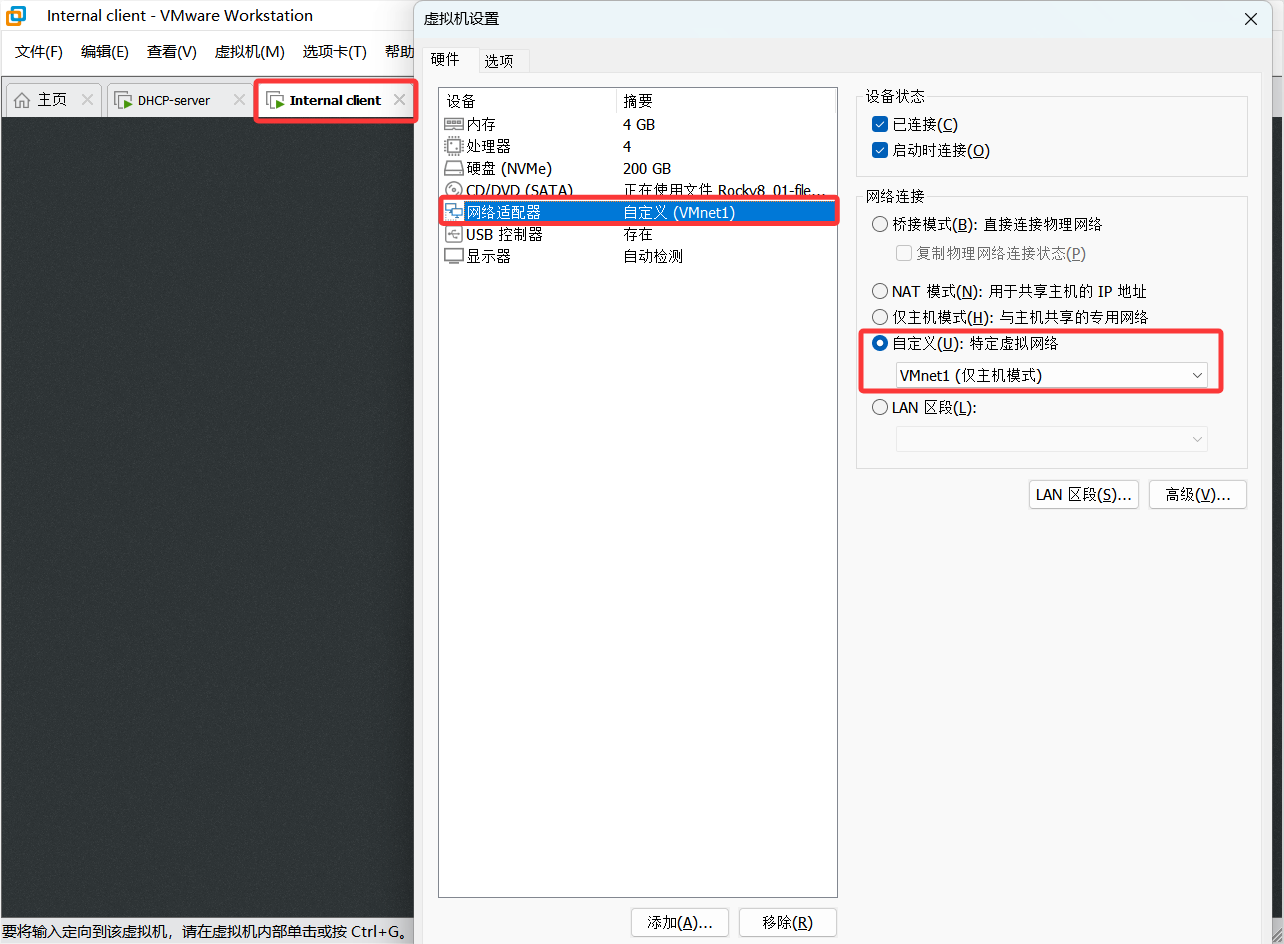Click the 内存 memory device icon
Viewport: 1284px width, 944px height.
454,125
